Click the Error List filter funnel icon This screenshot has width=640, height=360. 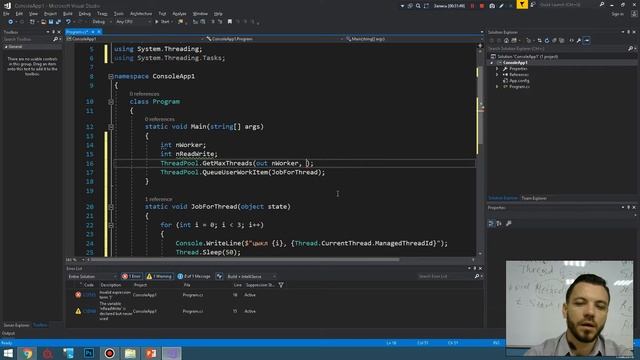click(281, 285)
